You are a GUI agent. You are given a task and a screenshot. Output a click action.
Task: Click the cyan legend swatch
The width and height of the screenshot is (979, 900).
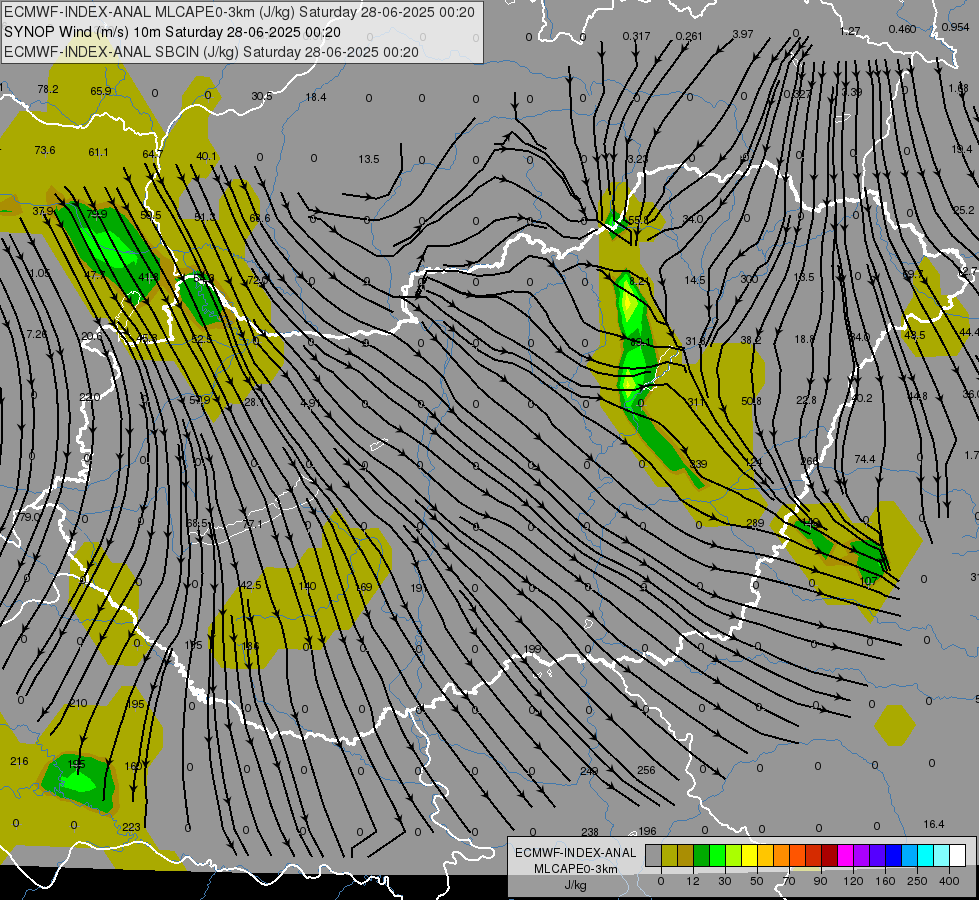[x=927, y=855]
